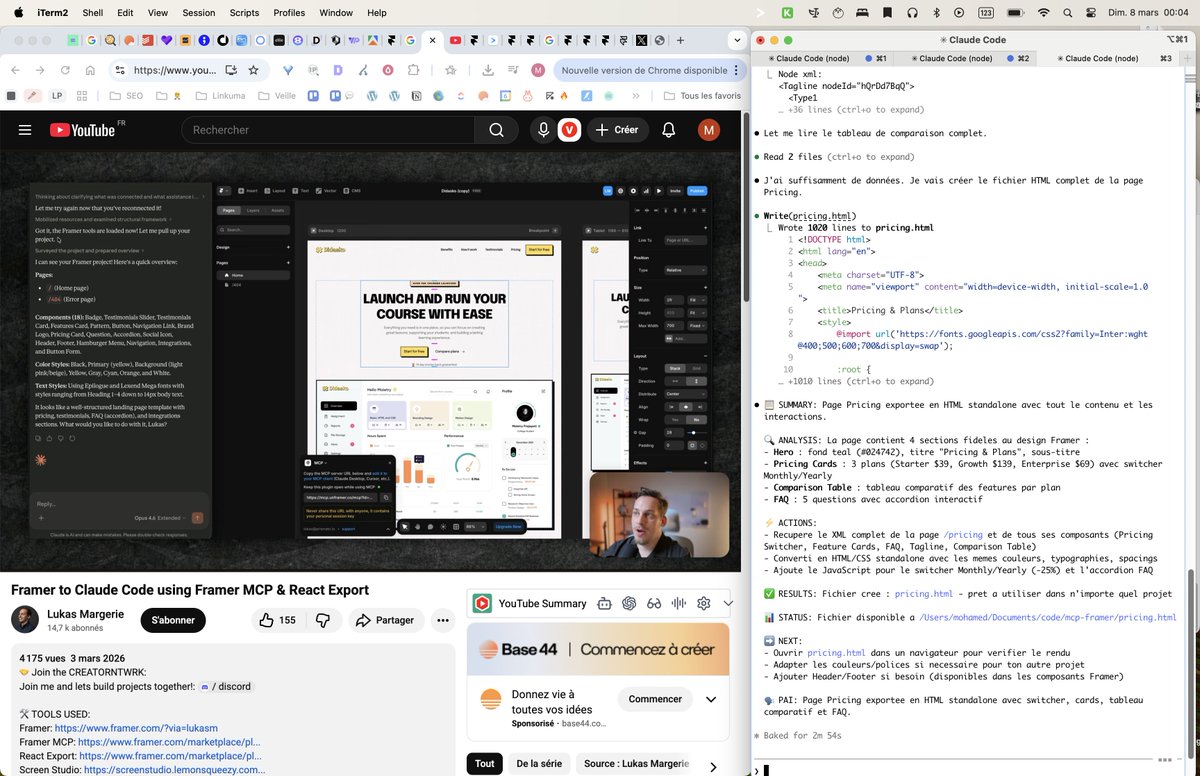Click the red V extension icon beside microphone
1200x776 pixels.
(570, 130)
